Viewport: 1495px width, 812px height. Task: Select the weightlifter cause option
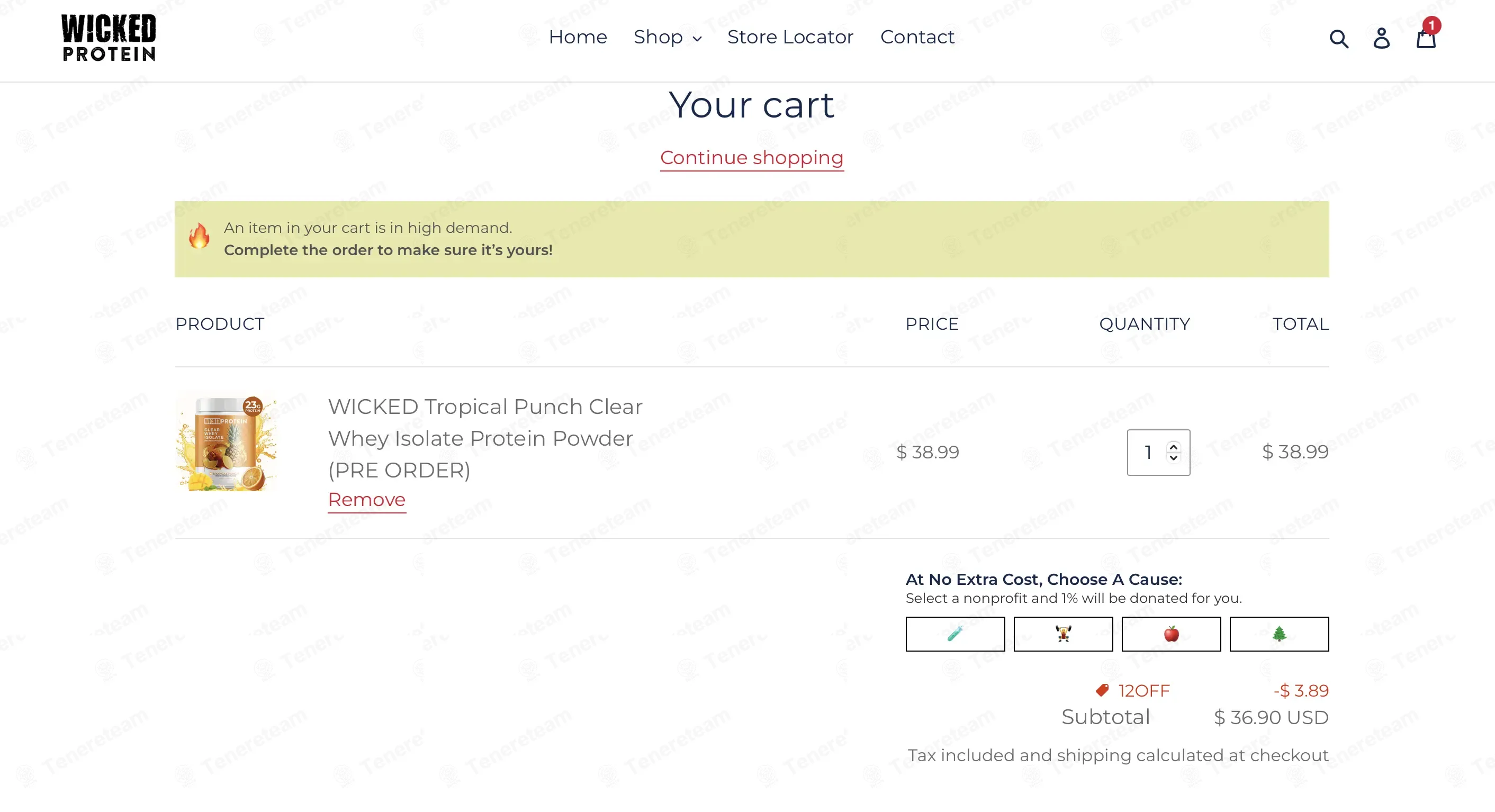click(1063, 634)
